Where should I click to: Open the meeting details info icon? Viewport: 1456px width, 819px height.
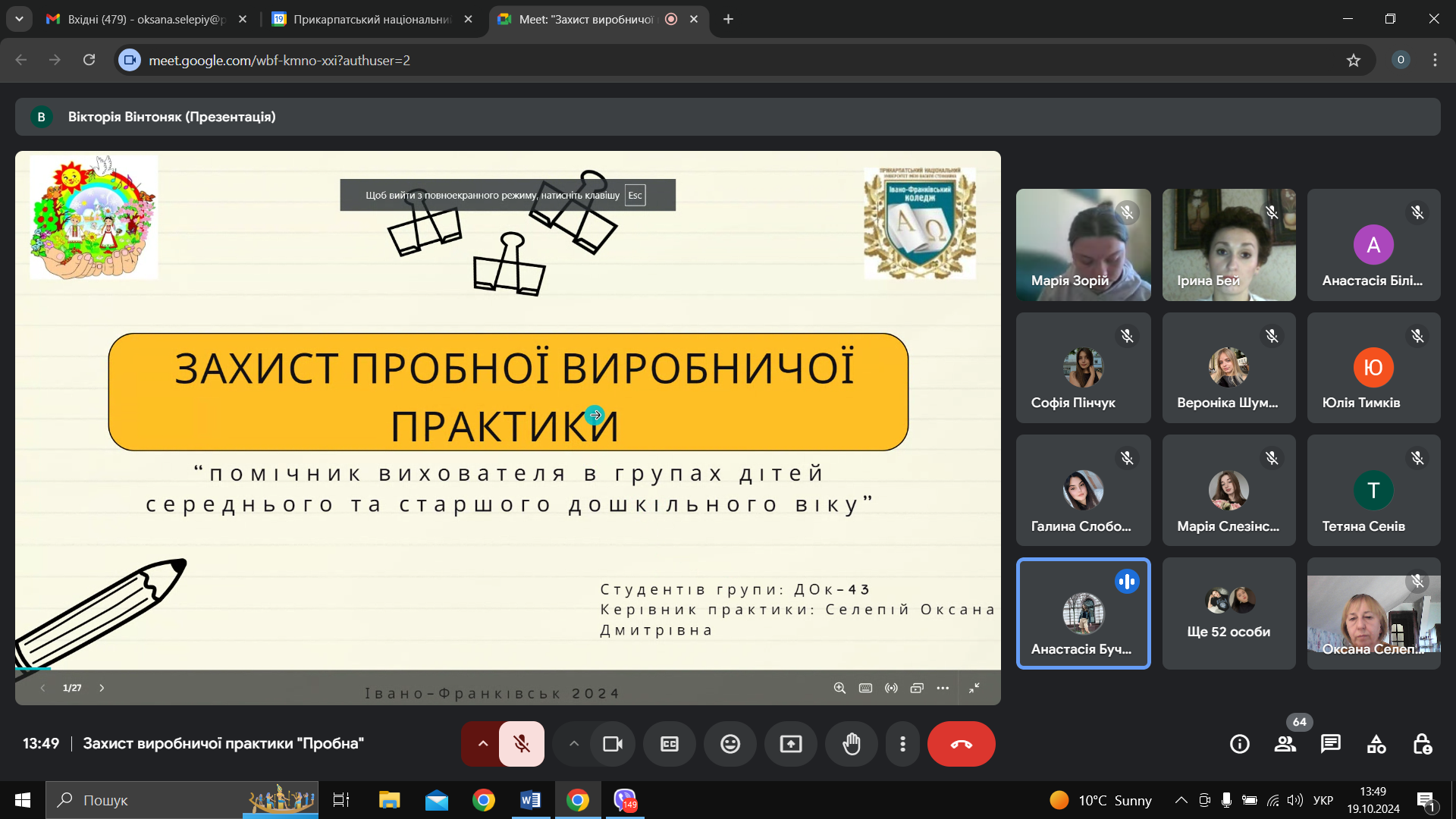point(1240,744)
